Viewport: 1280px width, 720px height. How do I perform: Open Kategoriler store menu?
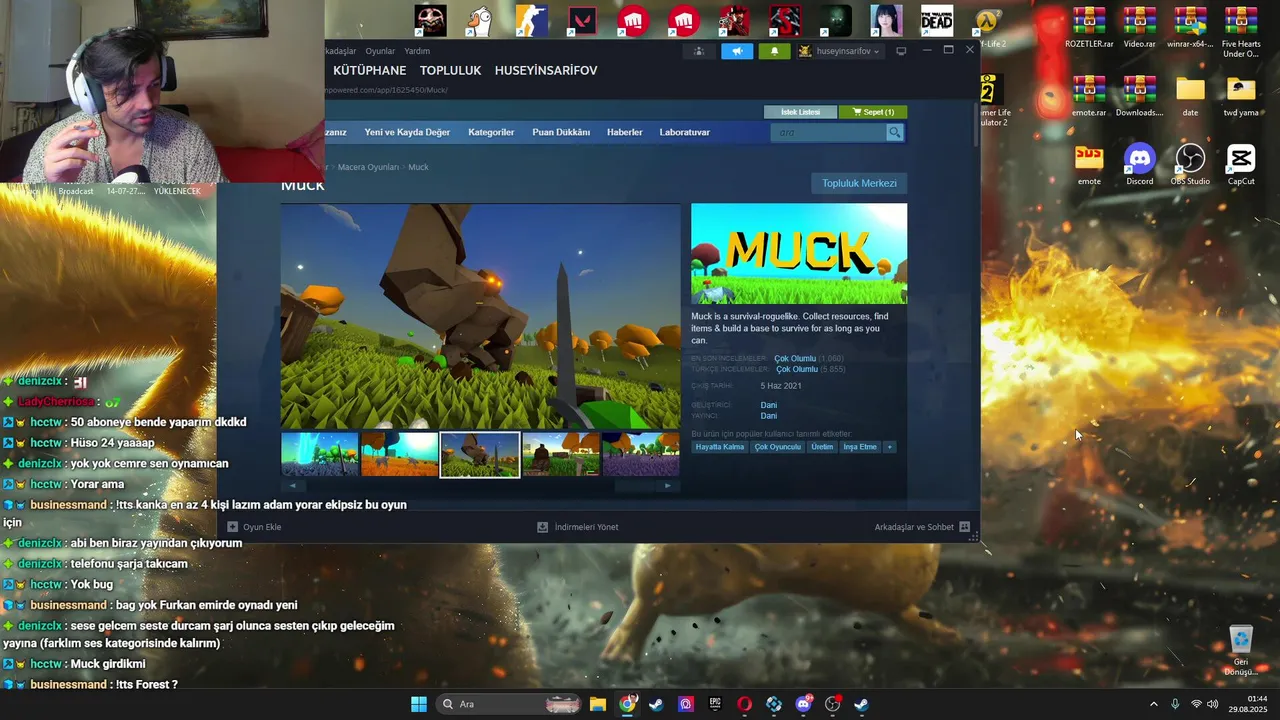click(x=491, y=132)
